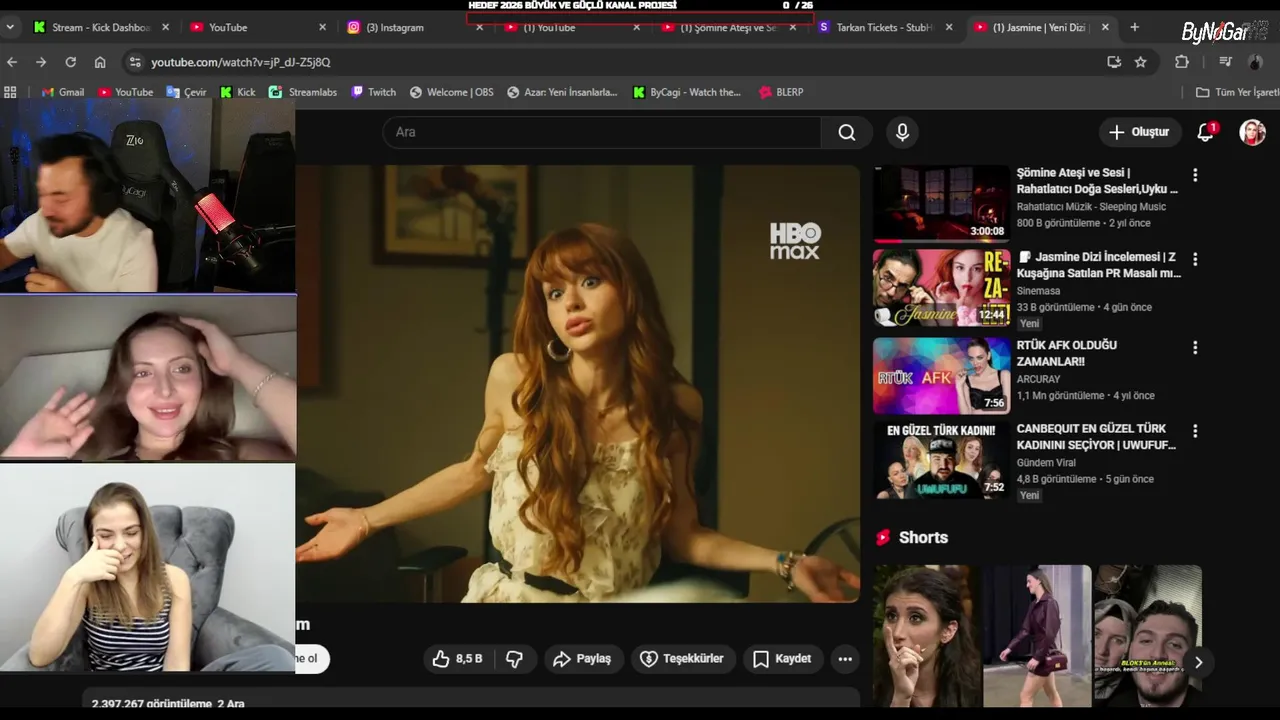The width and height of the screenshot is (1280, 720).
Task: Expand the tab search dropdown arrow
Action: click(x=10, y=27)
